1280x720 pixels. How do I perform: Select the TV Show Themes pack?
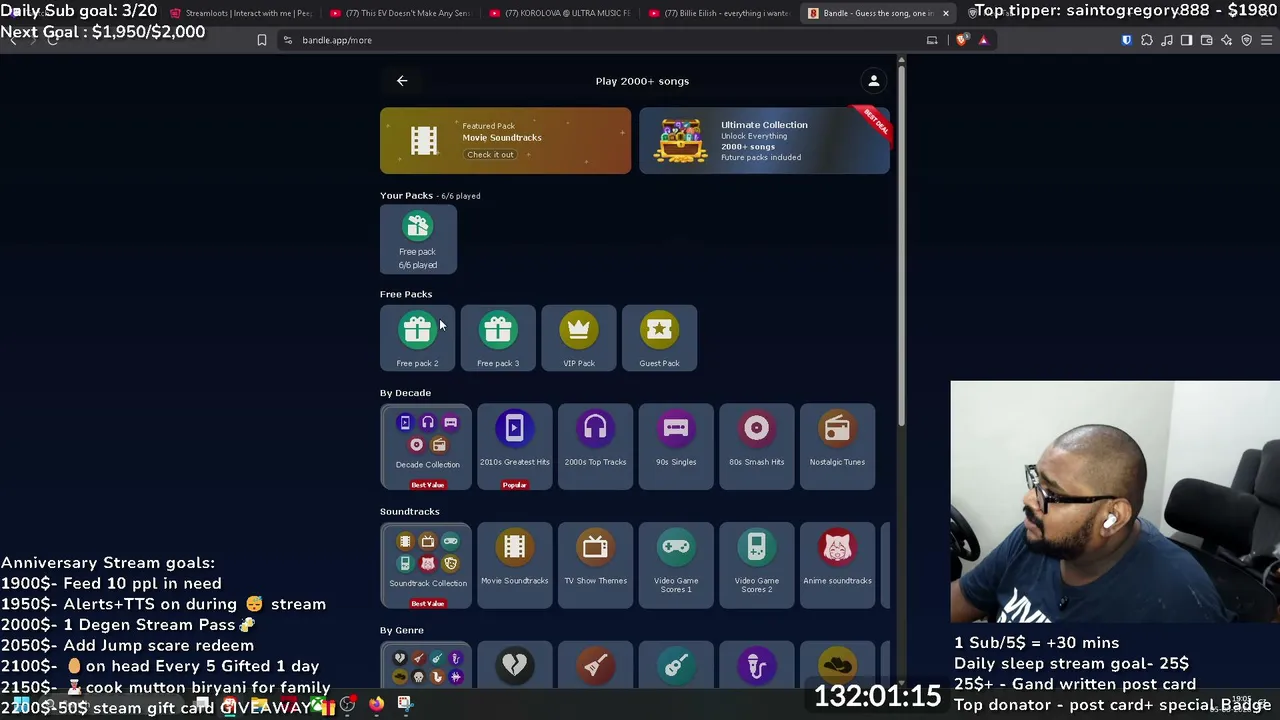(x=595, y=565)
